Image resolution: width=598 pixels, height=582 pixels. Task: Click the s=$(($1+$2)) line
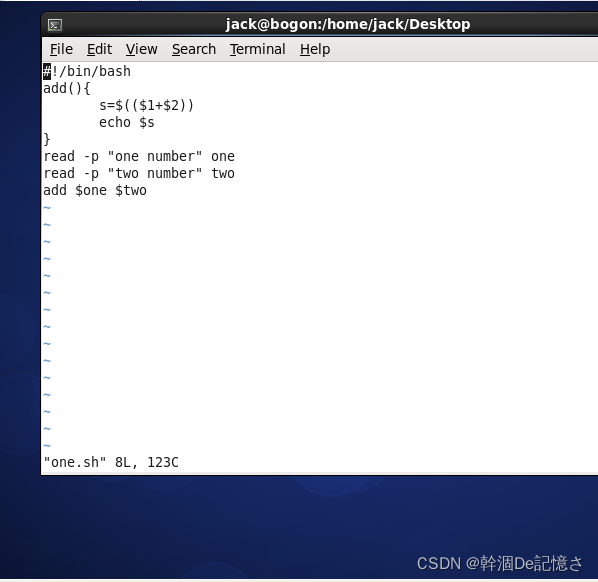(146, 105)
